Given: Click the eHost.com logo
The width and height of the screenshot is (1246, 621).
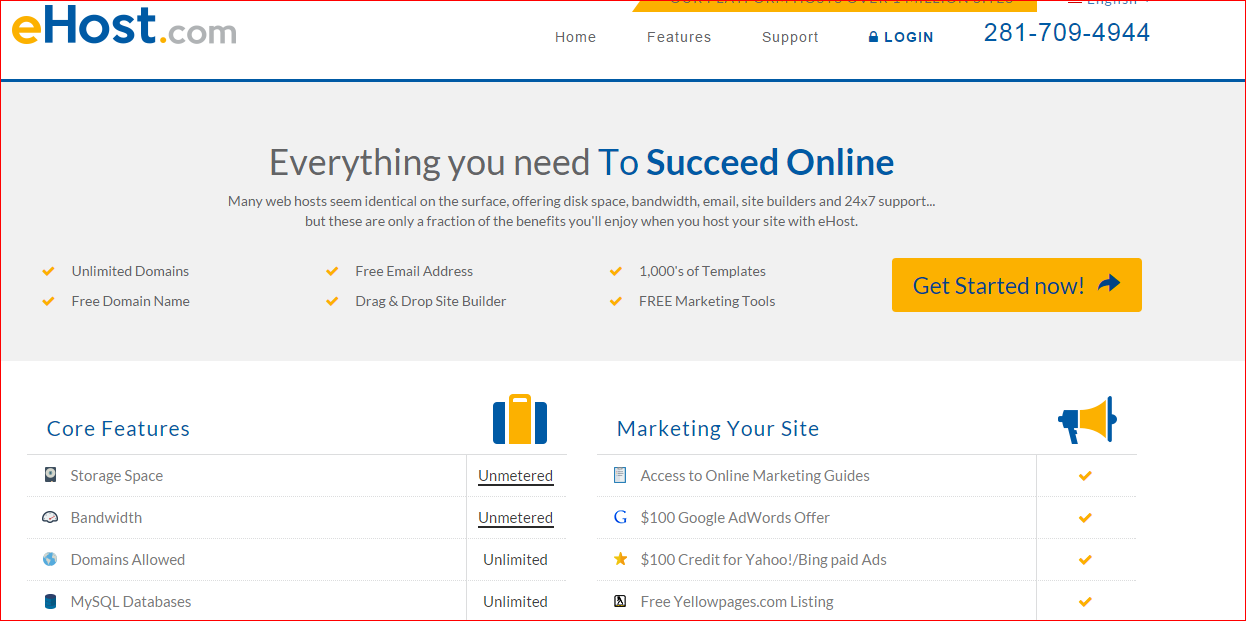Looking at the screenshot, I should click(x=124, y=24).
